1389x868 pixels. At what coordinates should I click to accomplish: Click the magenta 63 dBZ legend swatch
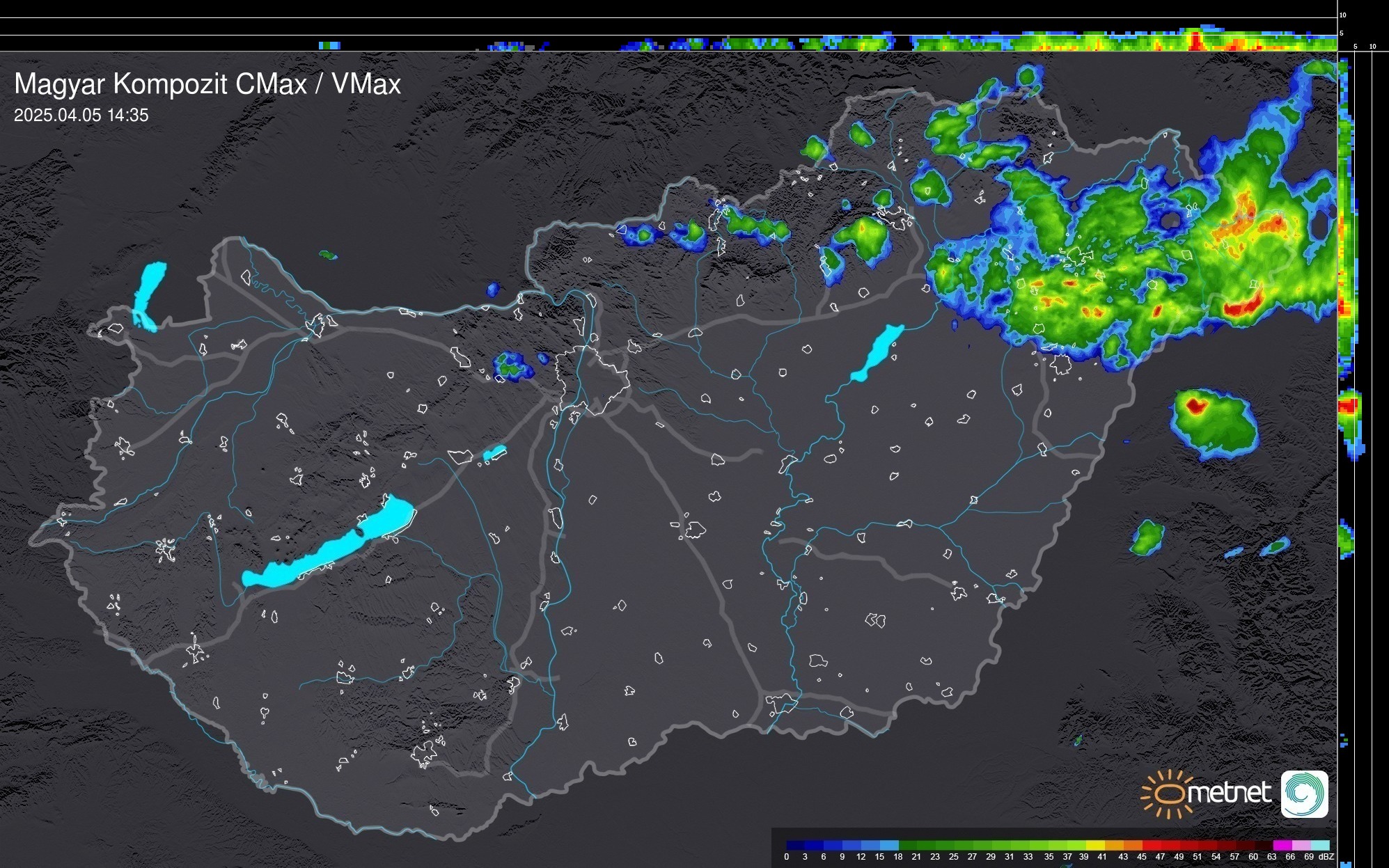(x=1281, y=845)
